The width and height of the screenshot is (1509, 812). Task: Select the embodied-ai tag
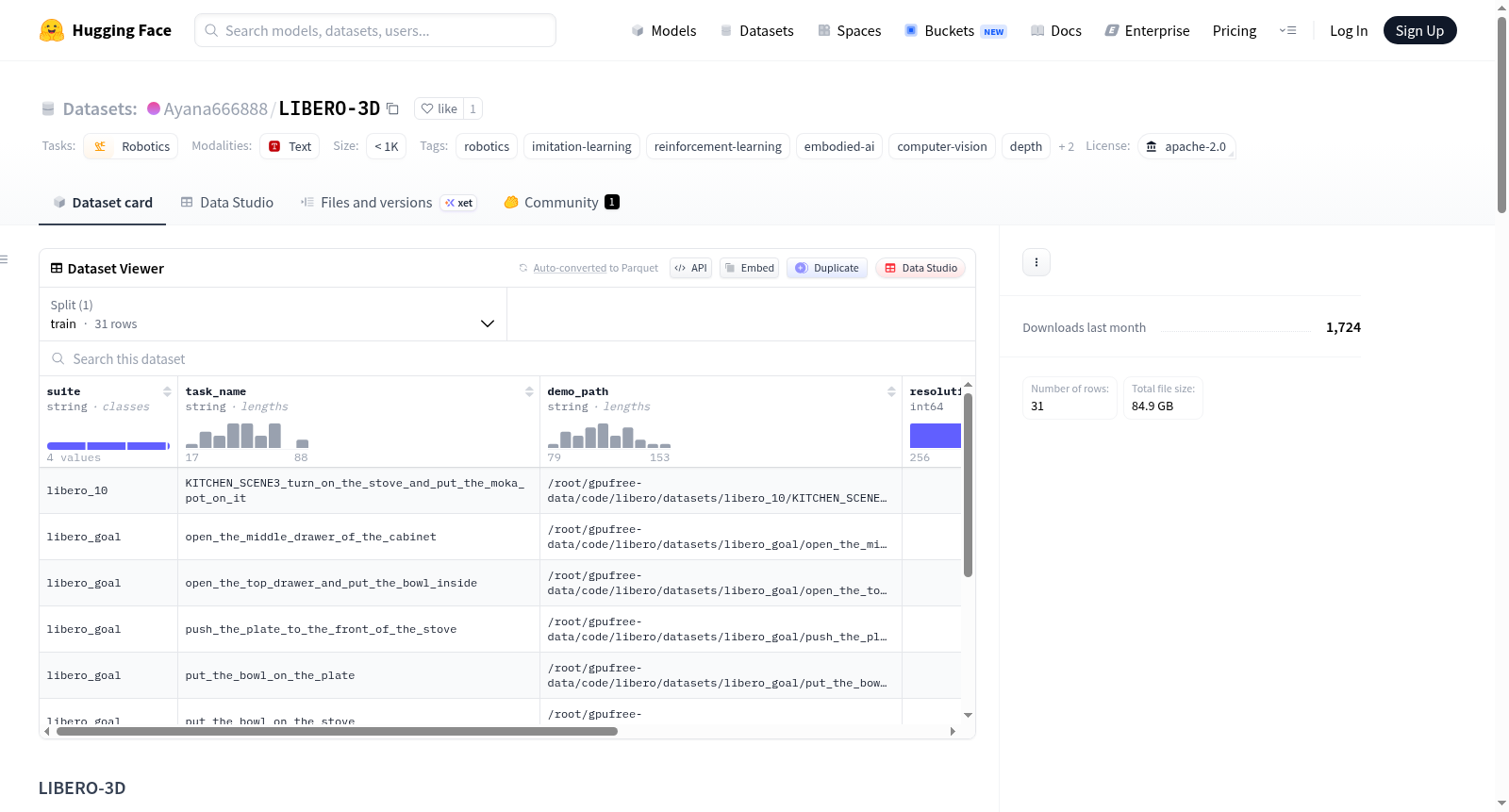[x=839, y=146]
